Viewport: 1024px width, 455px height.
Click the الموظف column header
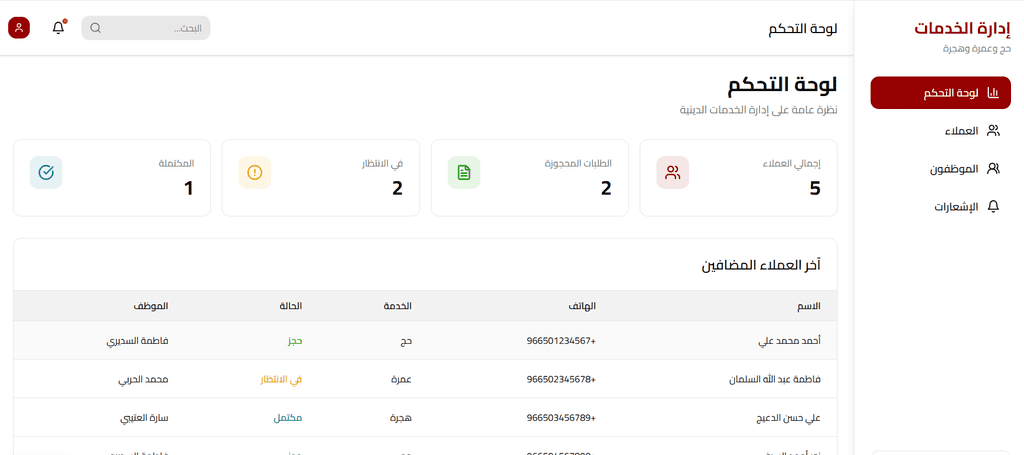coord(151,306)
